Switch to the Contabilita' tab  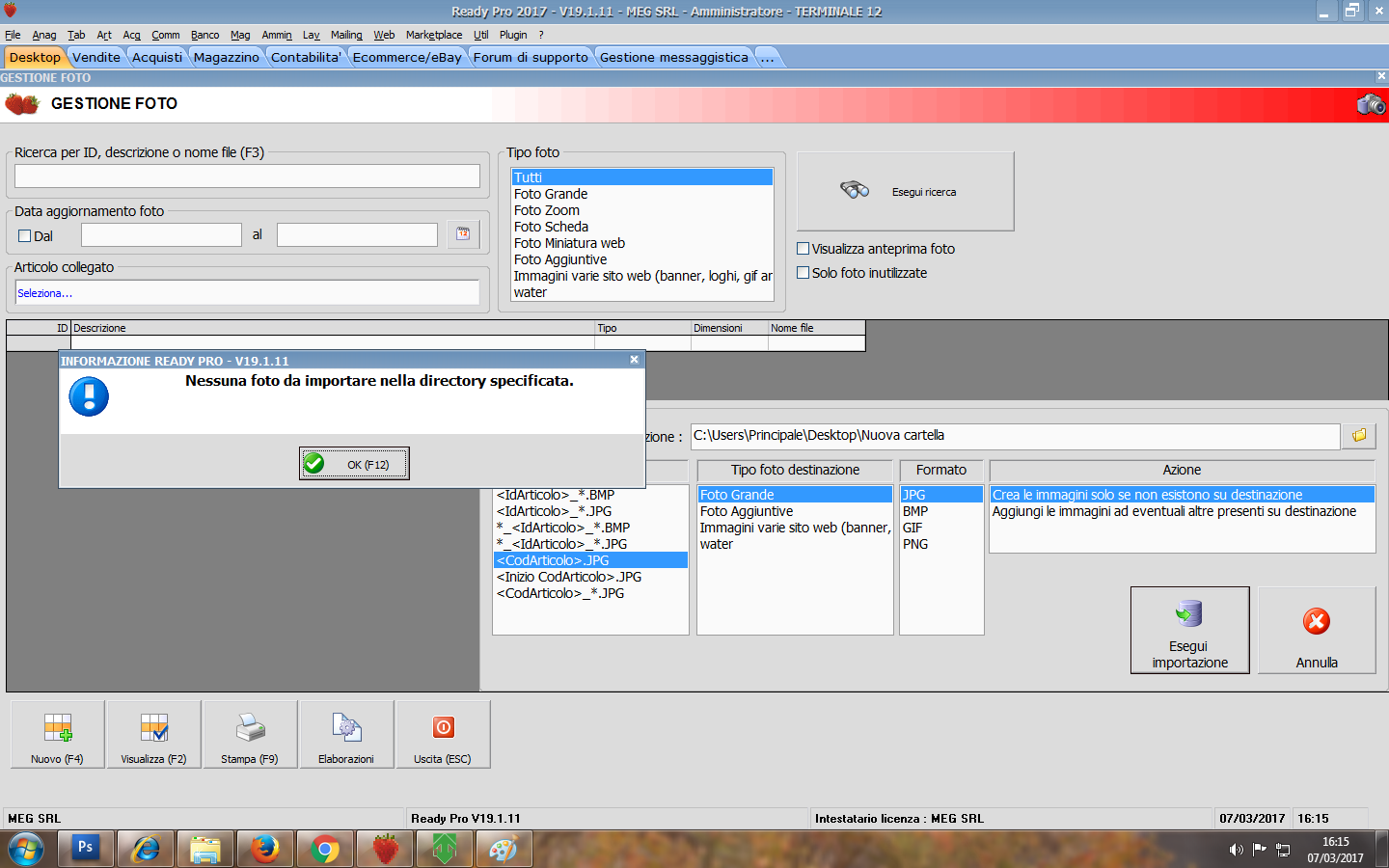pyautogui.click(x=306, y=58)
